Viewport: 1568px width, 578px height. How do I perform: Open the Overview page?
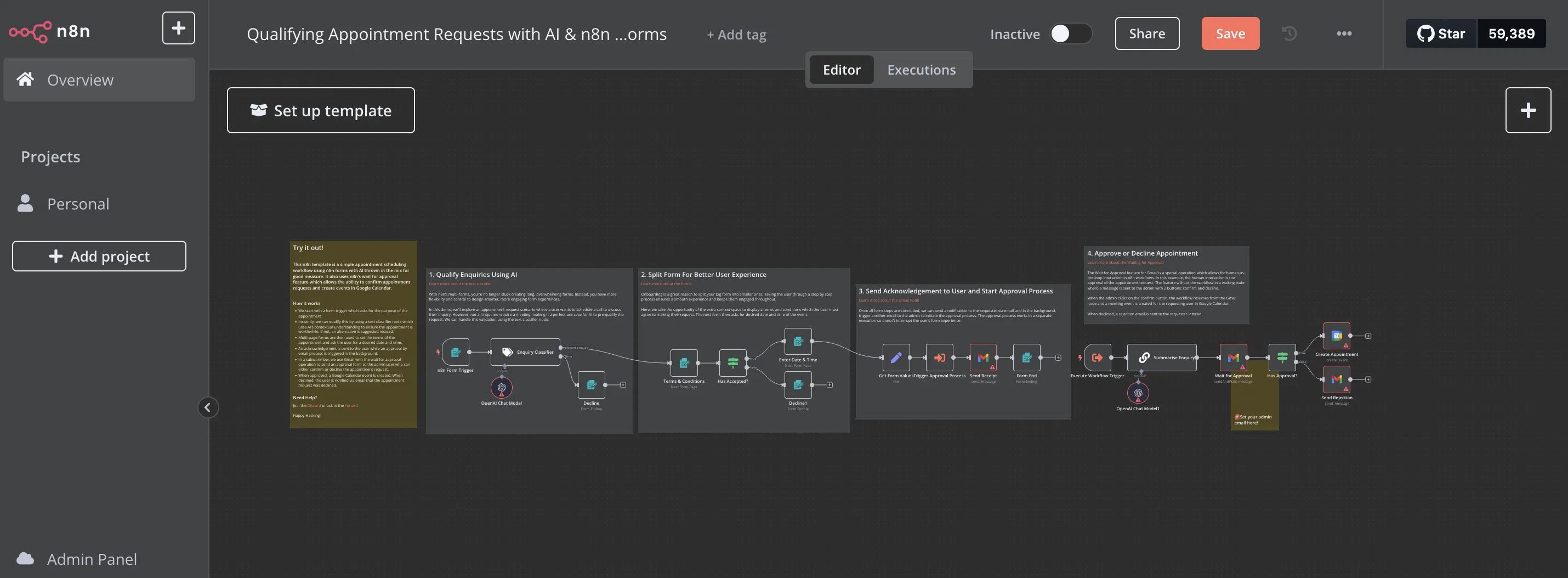[99, 80]
